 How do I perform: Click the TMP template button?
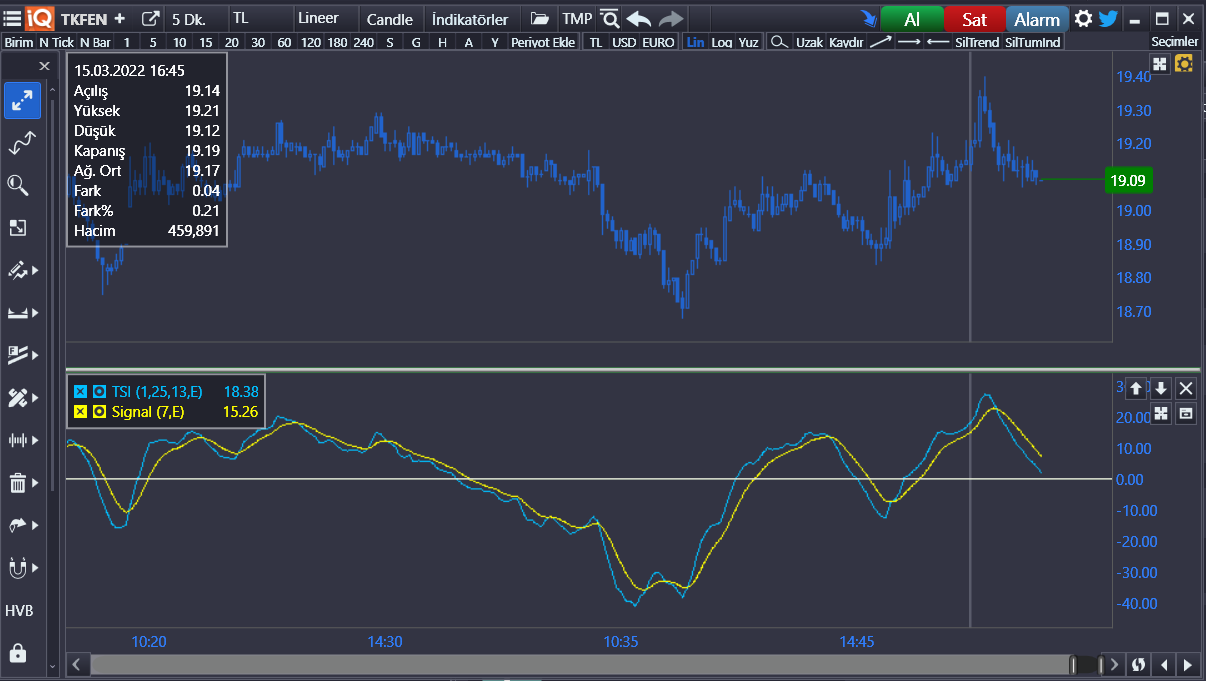(577, 19)
